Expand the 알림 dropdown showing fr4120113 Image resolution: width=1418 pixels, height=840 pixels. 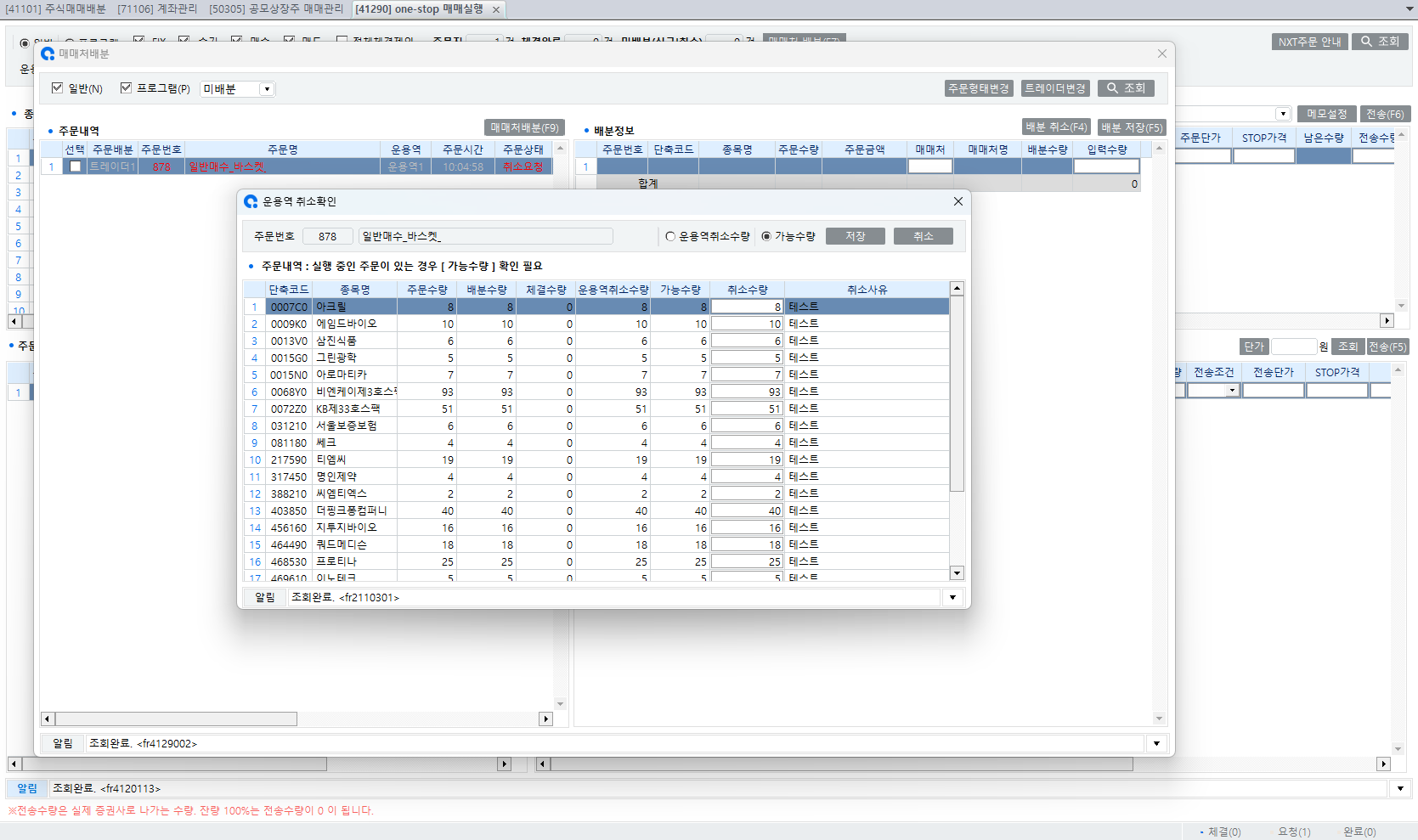pyautogui.click(x=1400, y=788)
